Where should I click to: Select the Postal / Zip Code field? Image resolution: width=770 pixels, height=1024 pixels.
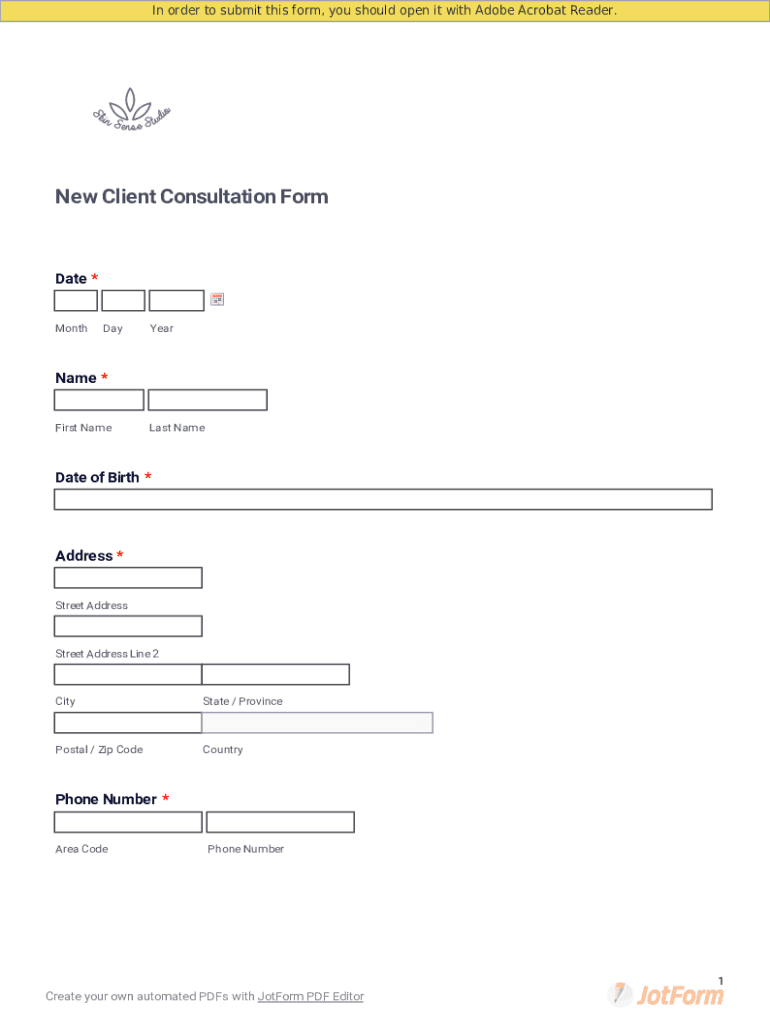[x=128, y=722]
